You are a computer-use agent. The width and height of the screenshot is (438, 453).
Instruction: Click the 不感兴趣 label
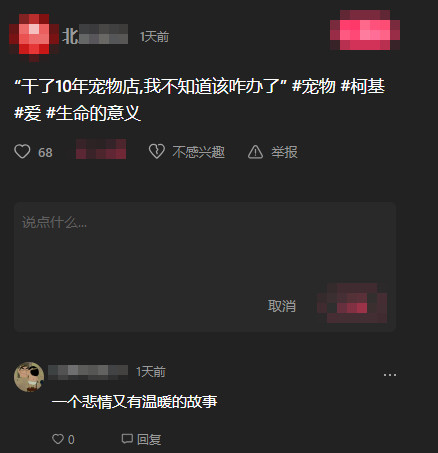(x=198, y=152)
